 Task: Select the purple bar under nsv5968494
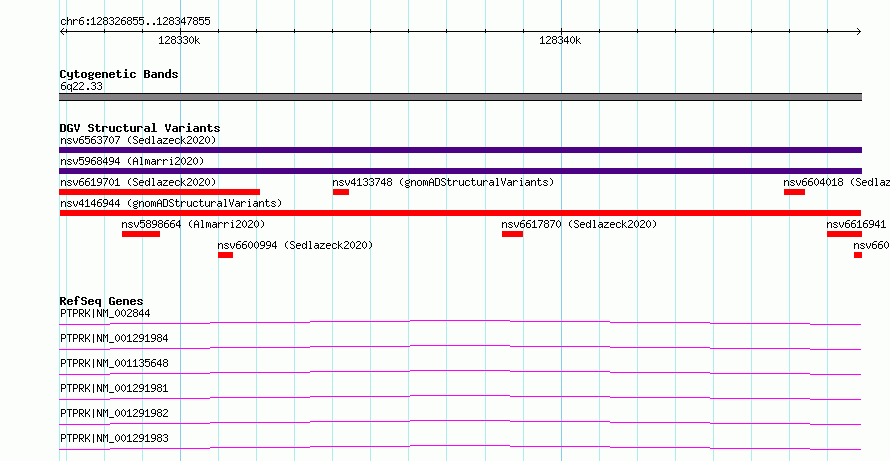pyautogui.click(x=460, y=171)
